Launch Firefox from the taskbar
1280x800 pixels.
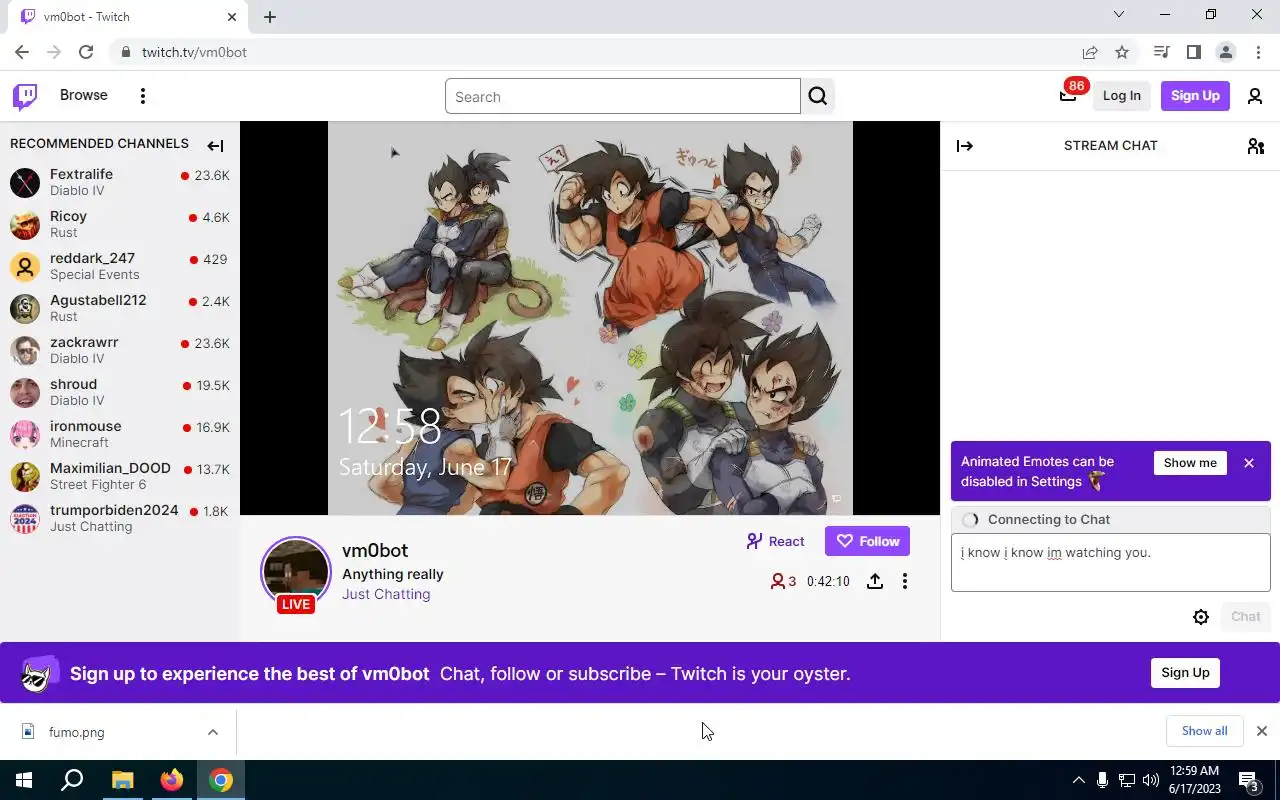(172, 780)
